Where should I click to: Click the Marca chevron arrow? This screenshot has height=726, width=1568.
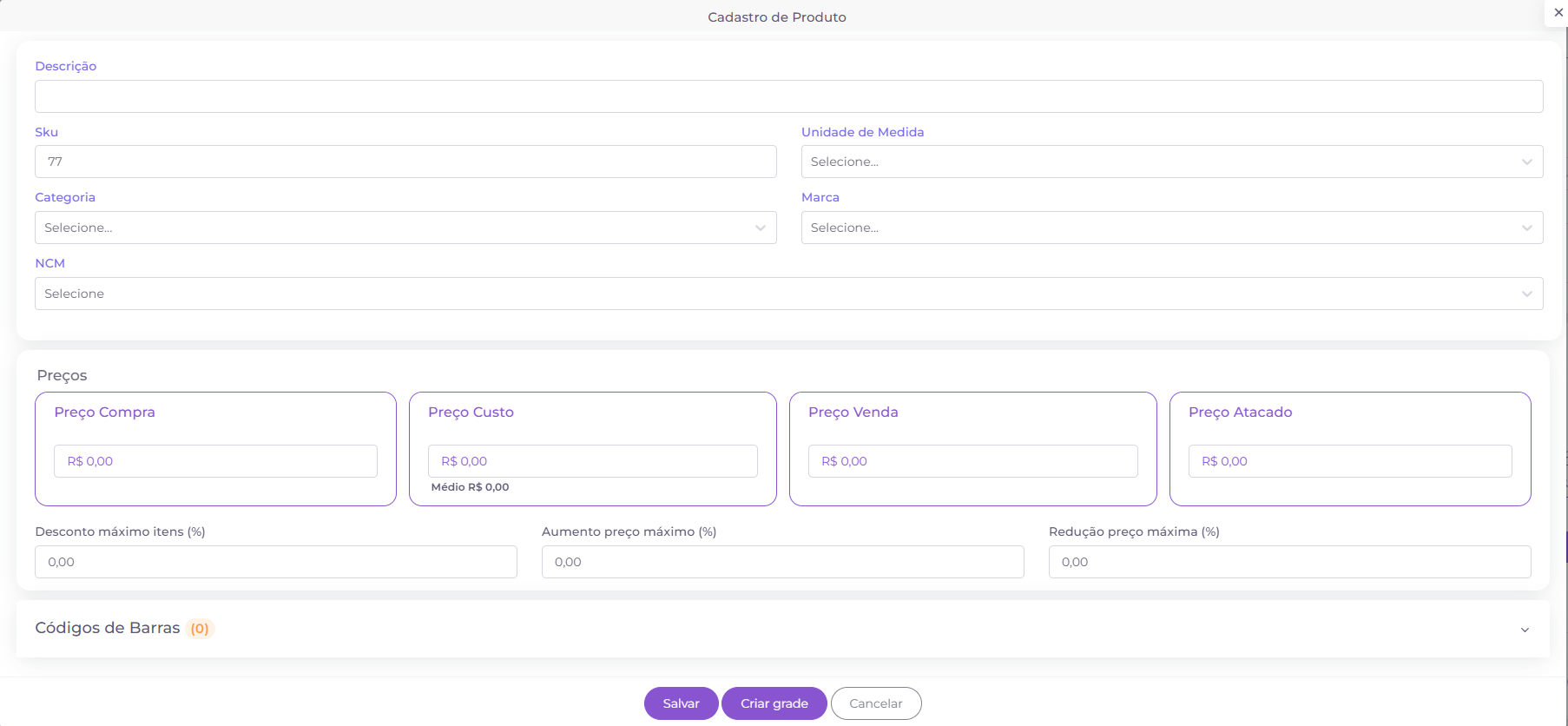pos(1526,228)
